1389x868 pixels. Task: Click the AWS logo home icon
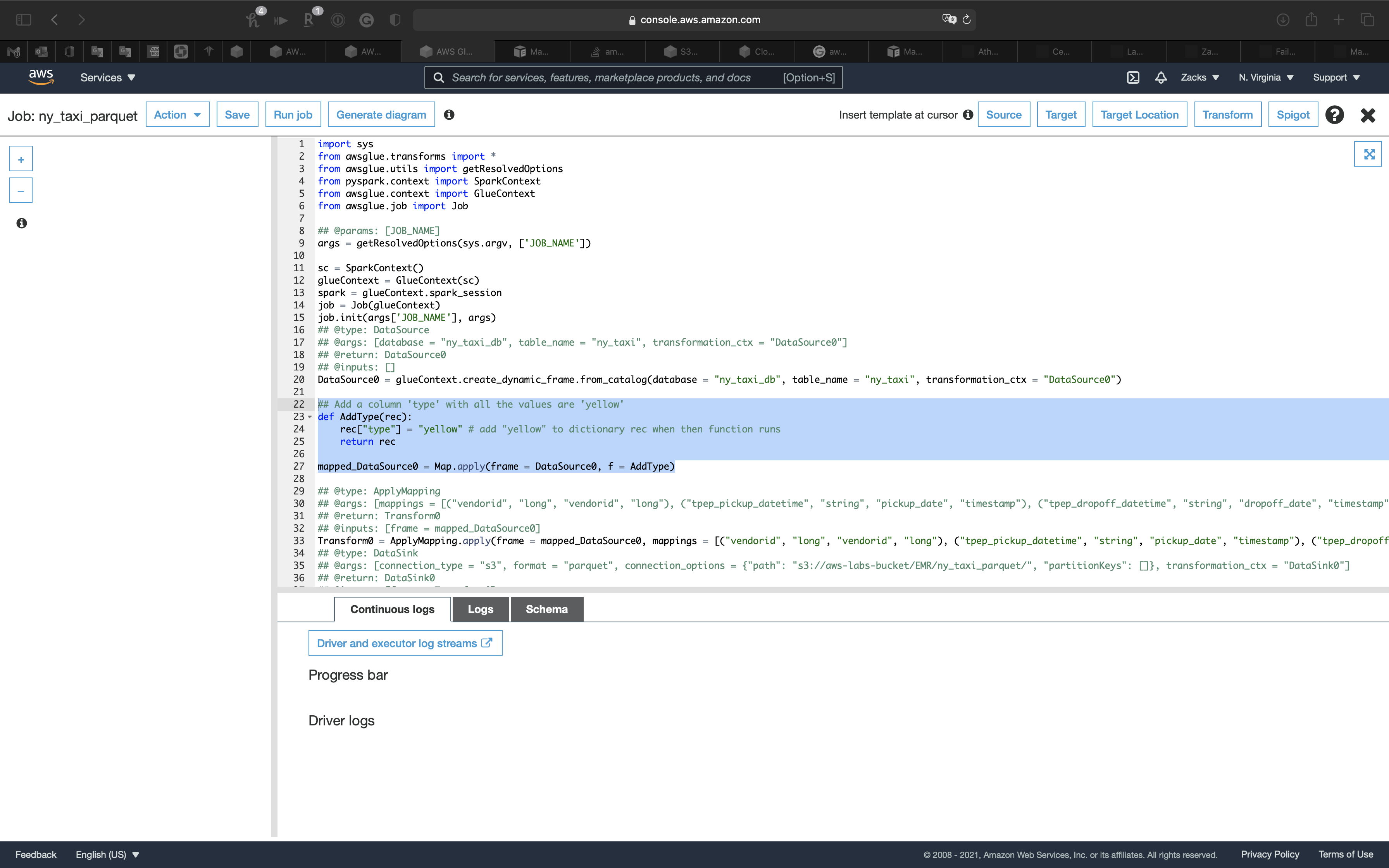coord(41,77)
